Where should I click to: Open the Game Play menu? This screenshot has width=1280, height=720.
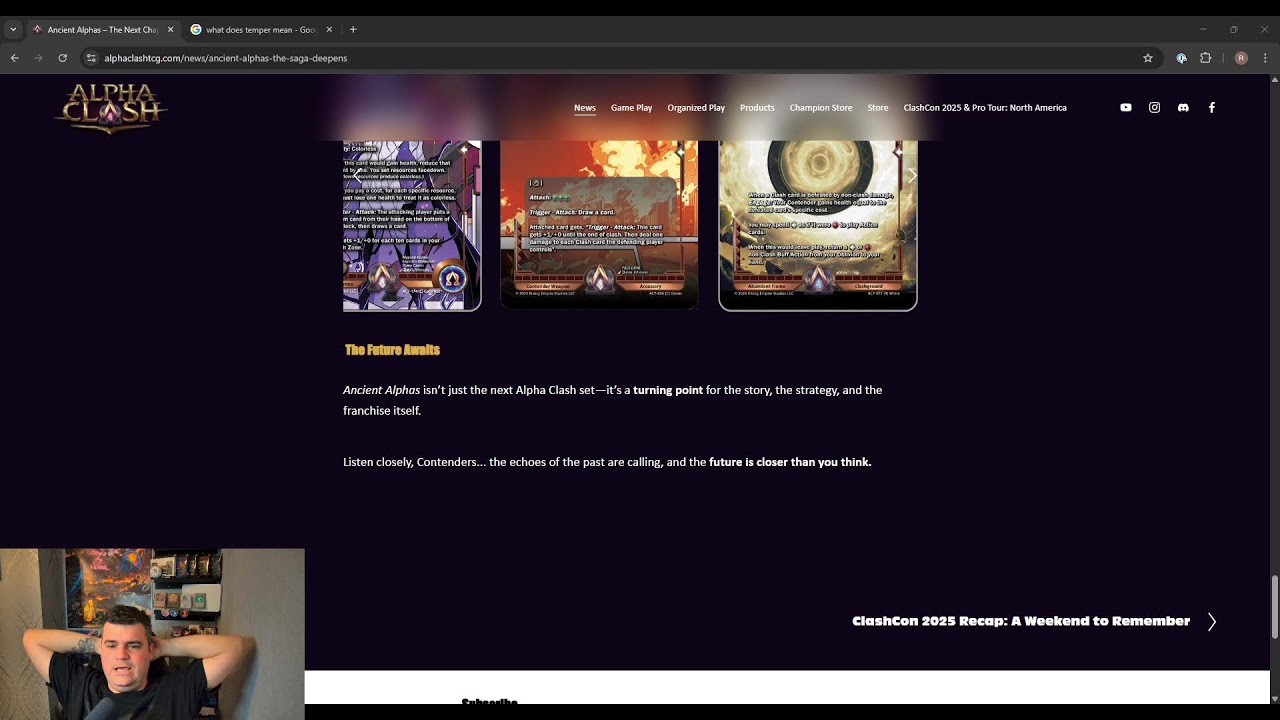coord(631,108)
